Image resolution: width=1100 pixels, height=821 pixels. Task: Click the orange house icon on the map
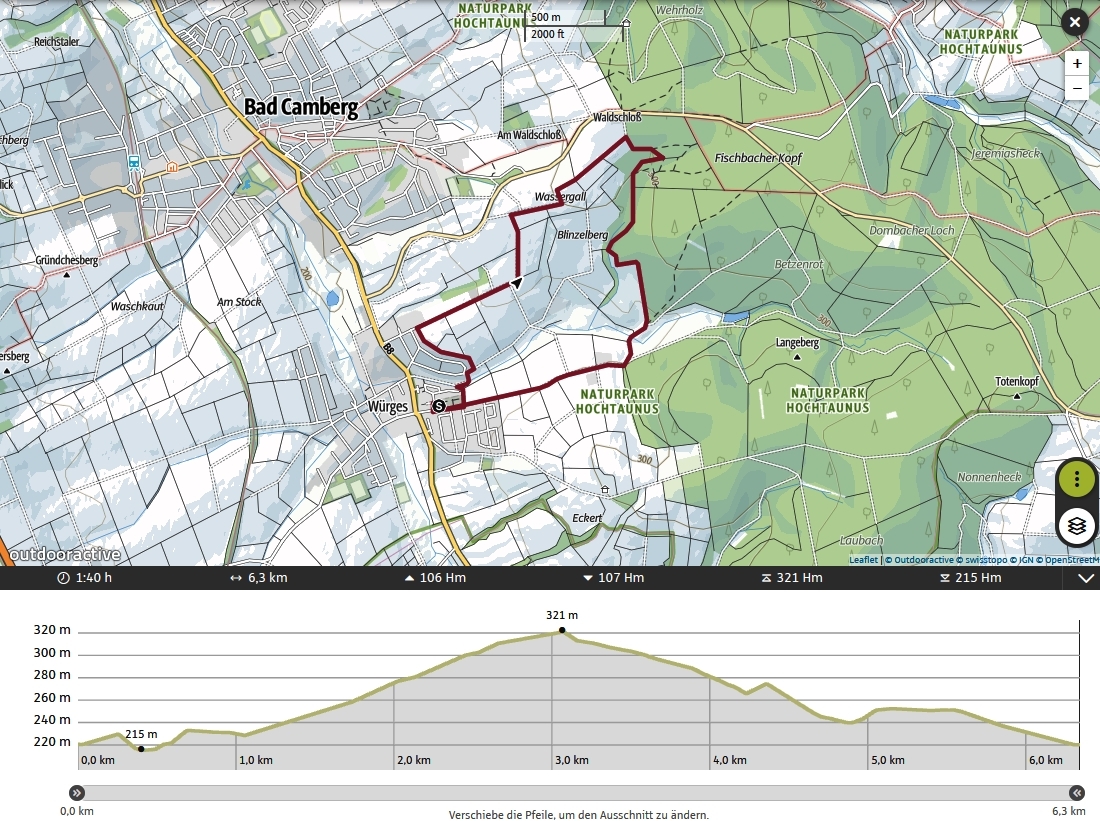172,167
